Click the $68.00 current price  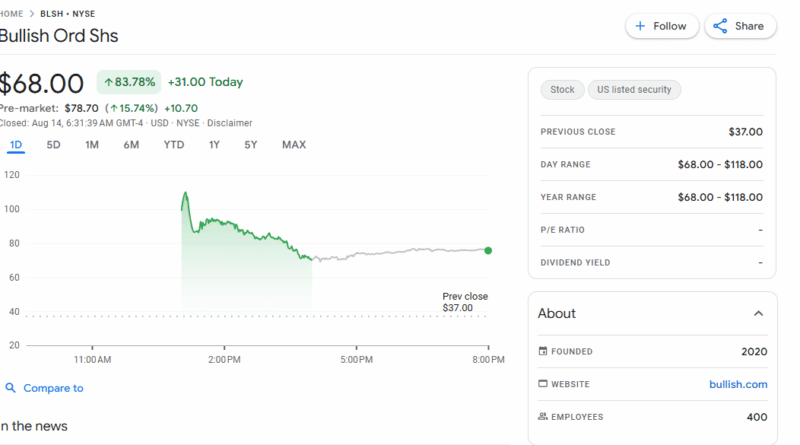[41, 84]
